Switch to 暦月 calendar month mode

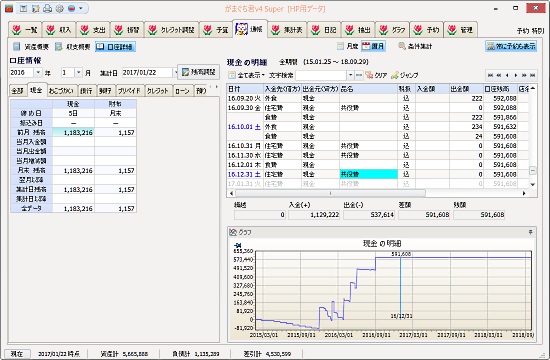point(373,46)
